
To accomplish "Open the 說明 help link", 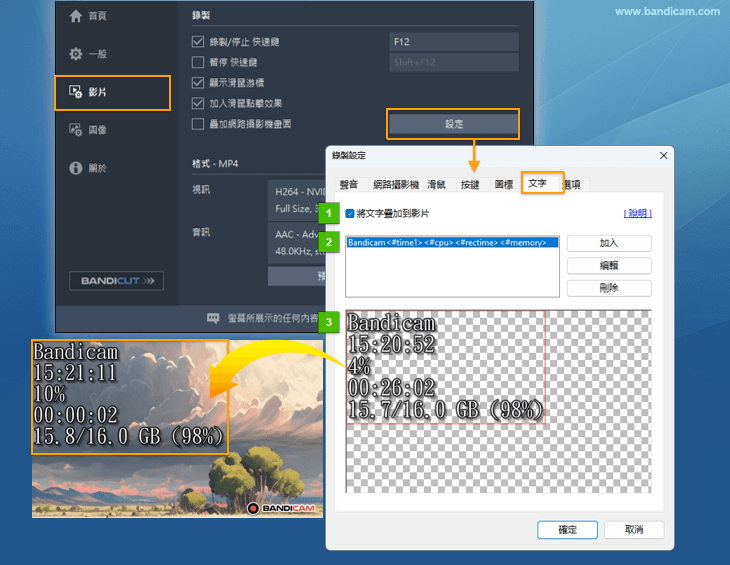I will 637,214.
